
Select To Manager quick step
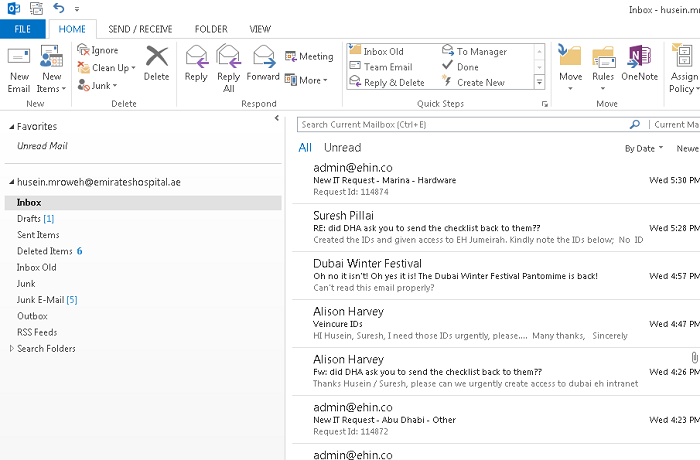[474, 51]
